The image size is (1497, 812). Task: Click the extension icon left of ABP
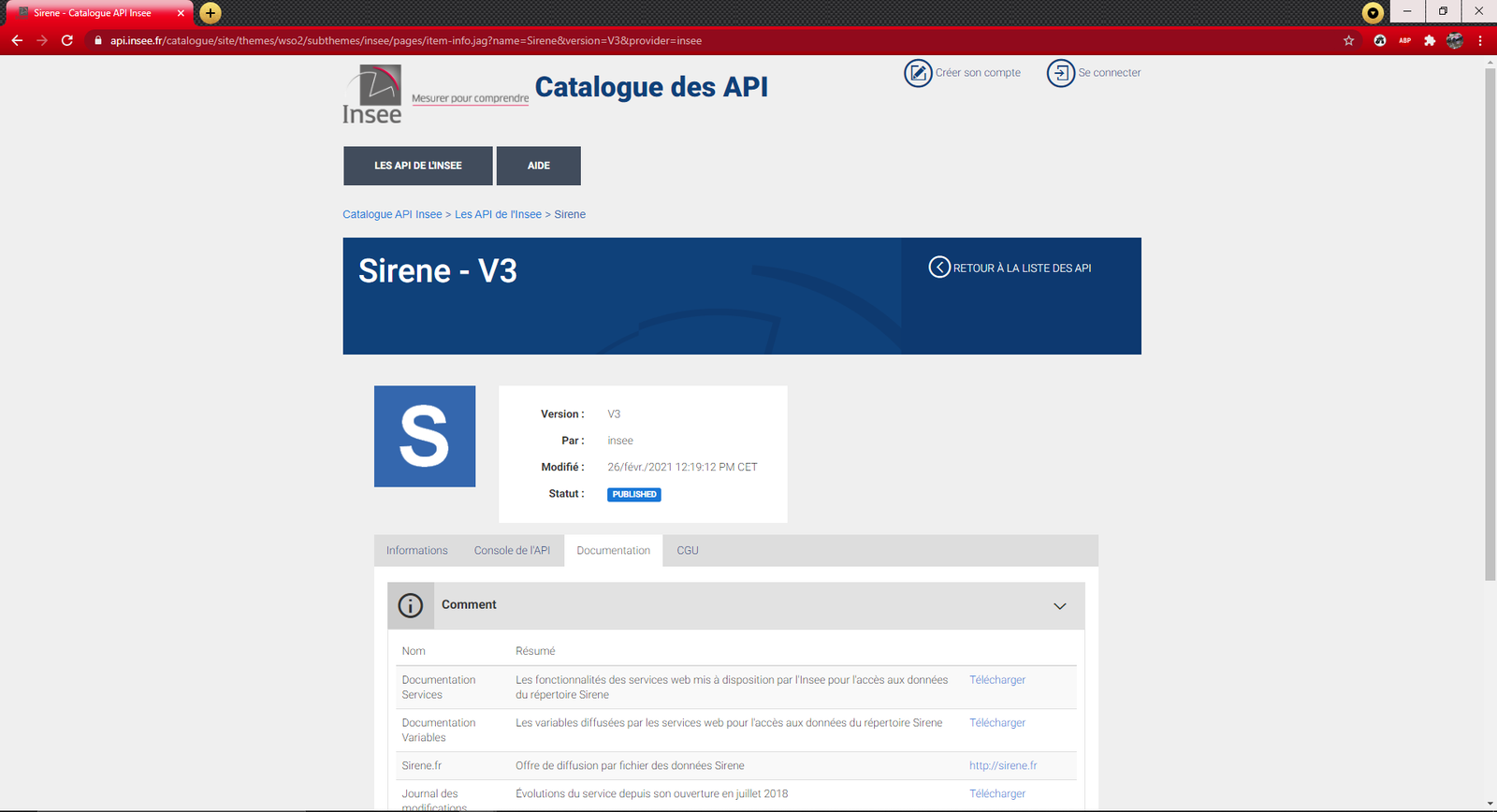pyautogui.click(x=1379, y=40)
